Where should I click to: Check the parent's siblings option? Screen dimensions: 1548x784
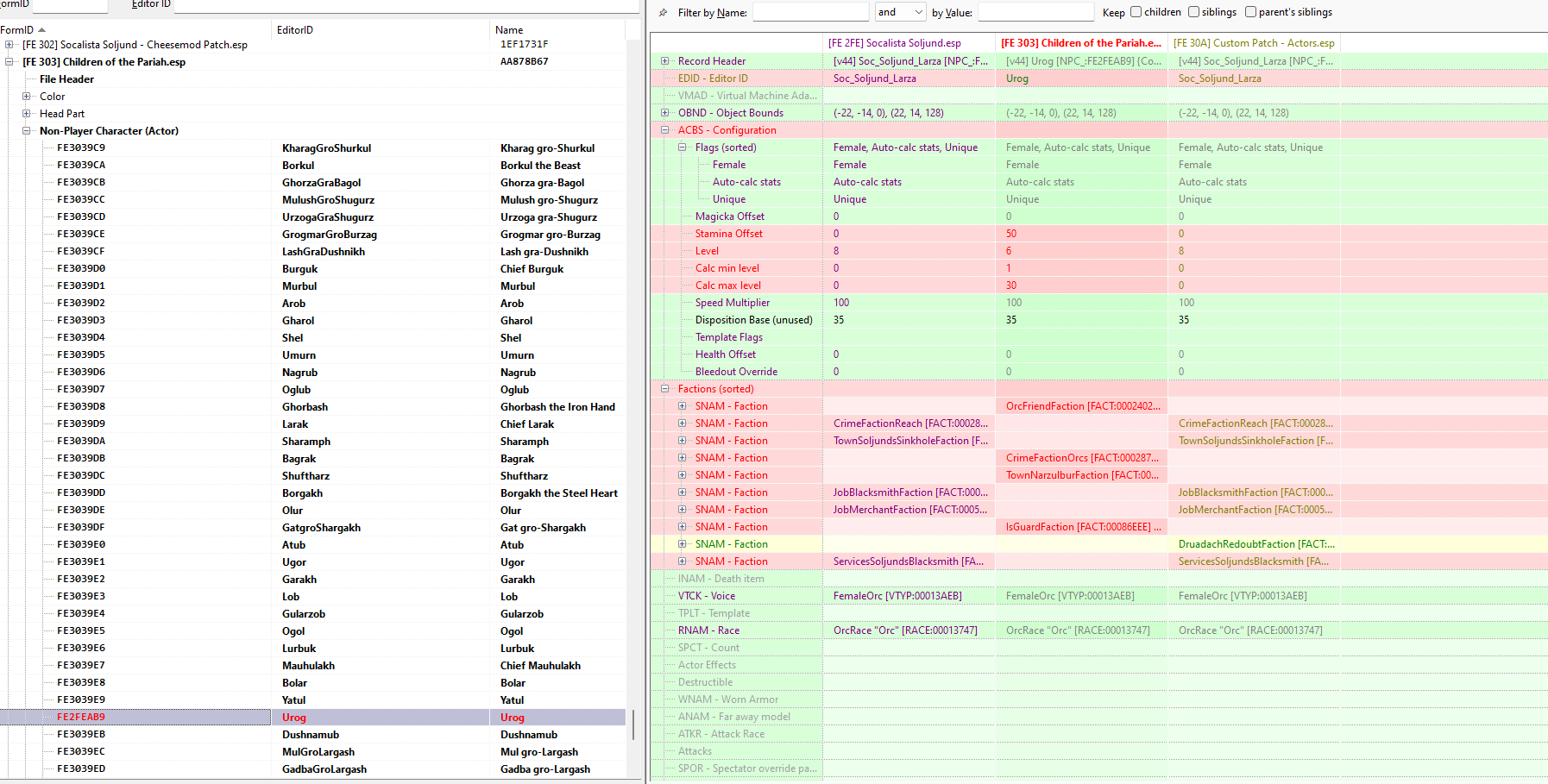(1250, 12)
